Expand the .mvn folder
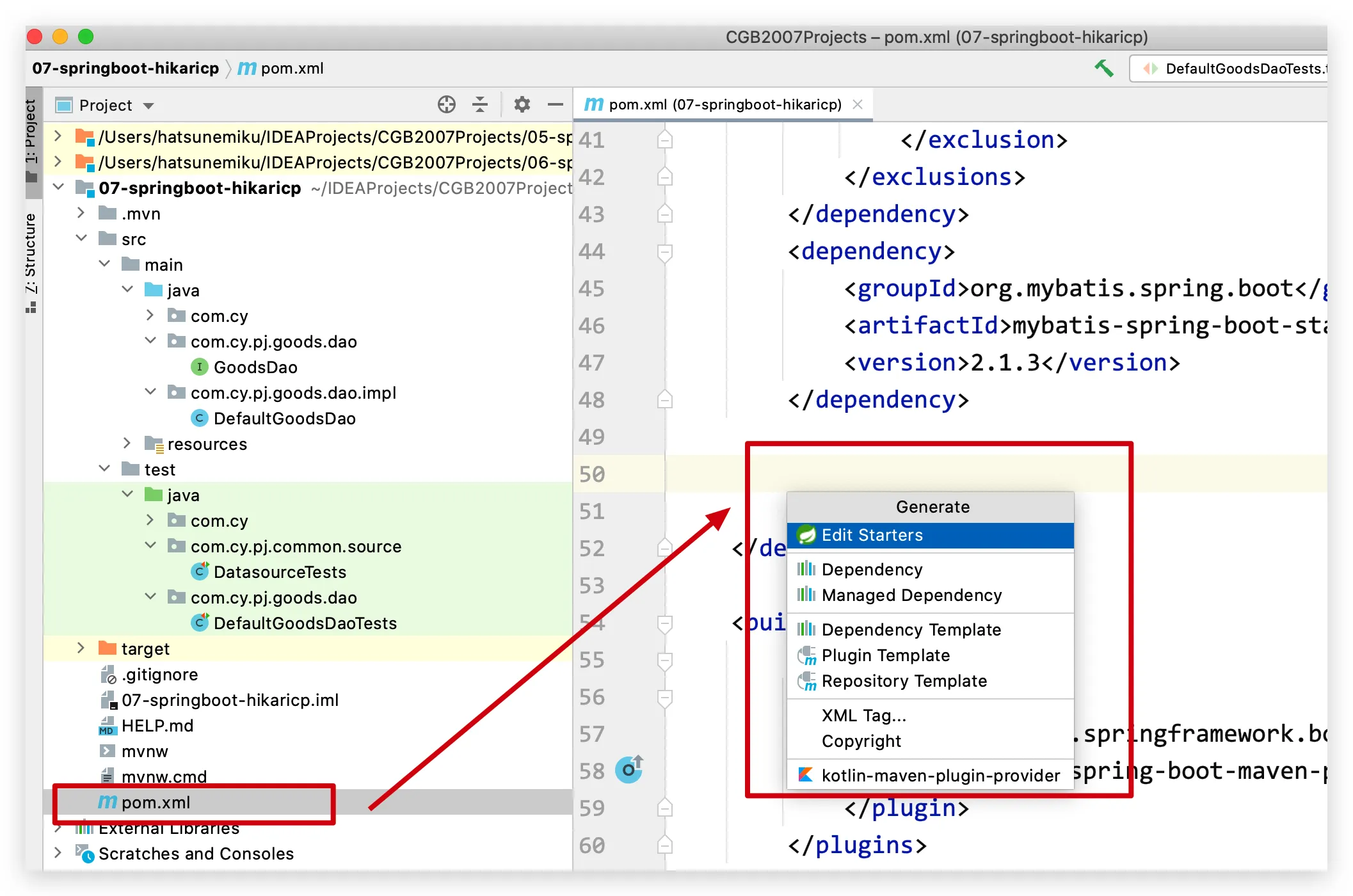The height and width of the screenshot is (896, 1353). click(81, 212)
